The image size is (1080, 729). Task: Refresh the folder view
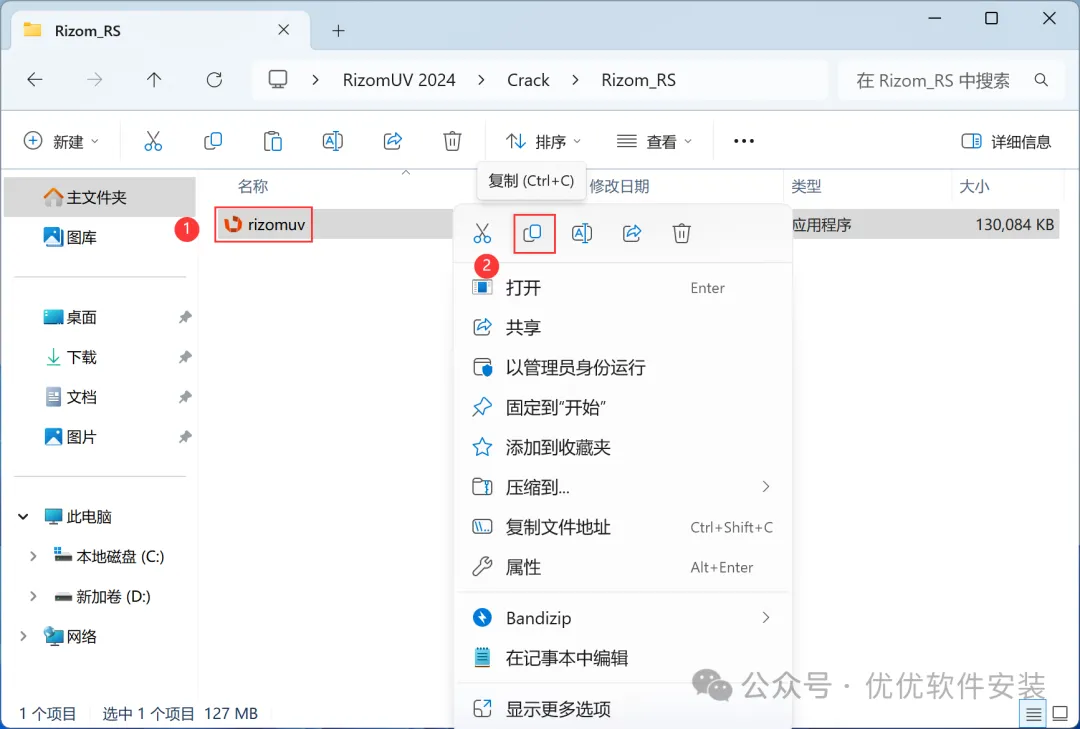tap(214, 80)
